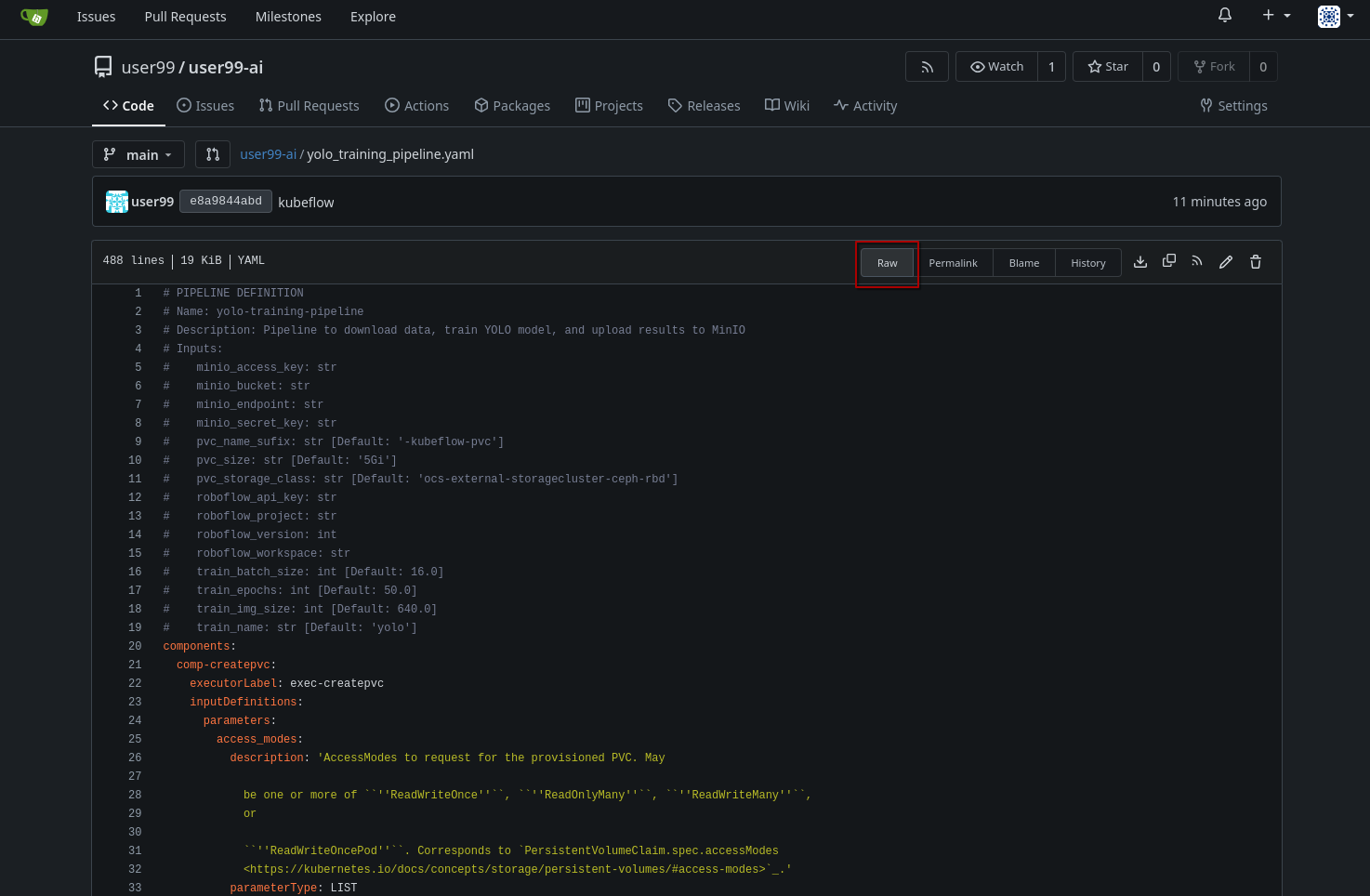Click the repository icon beside user99
The height and width of the screenshot is (896, 1370).
tap(103, 67)
